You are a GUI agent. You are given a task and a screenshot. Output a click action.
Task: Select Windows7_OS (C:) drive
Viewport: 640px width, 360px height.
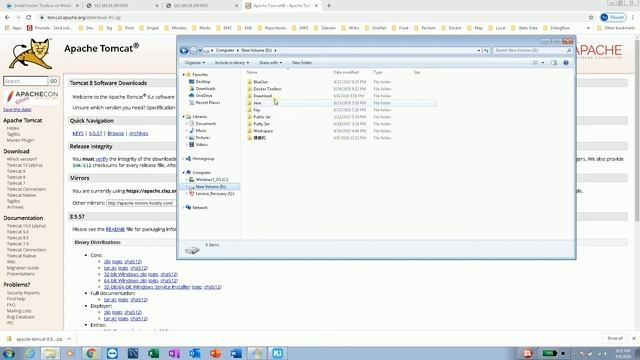tap(211, 180)
